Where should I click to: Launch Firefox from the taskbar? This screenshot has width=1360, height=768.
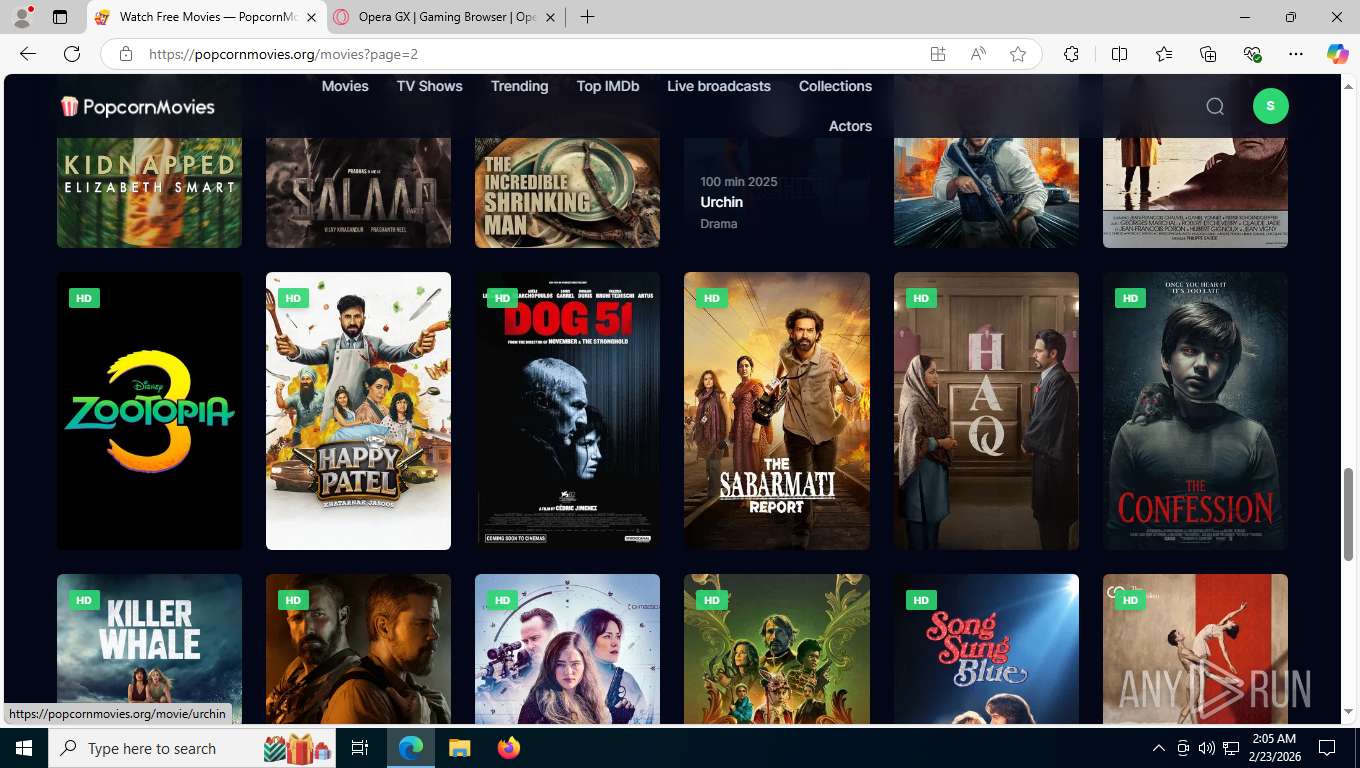(x=508, y=748)
